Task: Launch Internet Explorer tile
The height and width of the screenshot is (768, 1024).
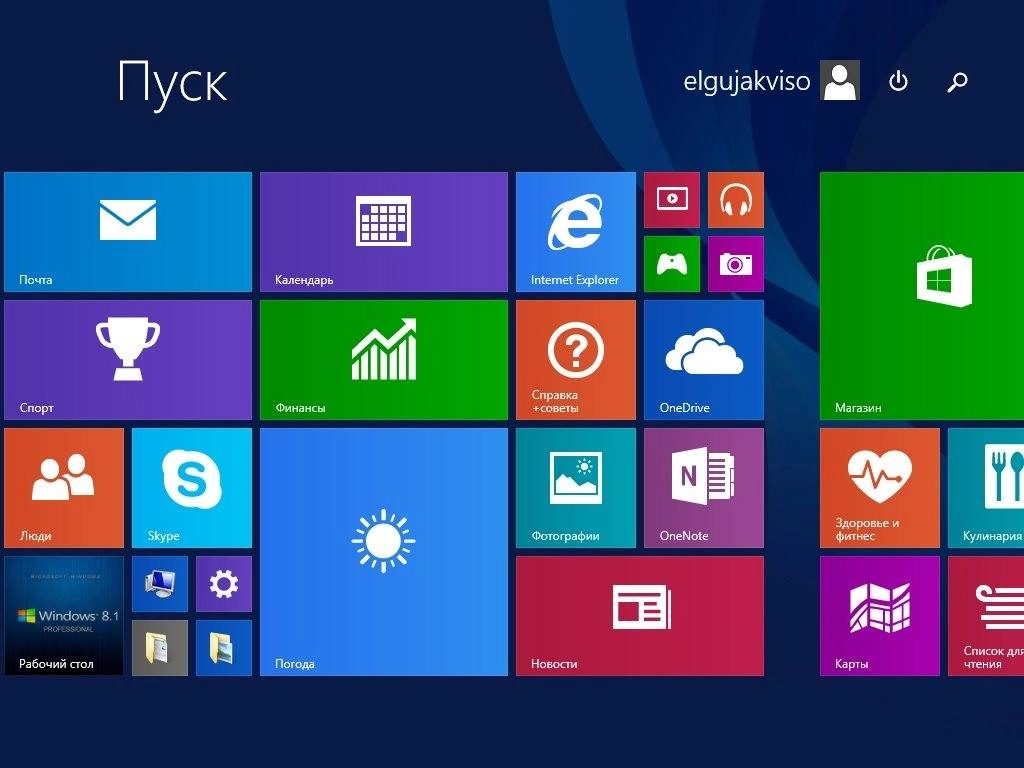Action: pos(576,232)
